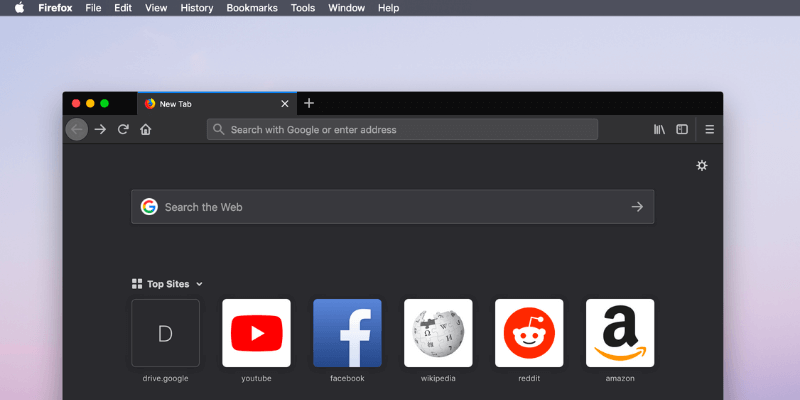Submit web search with arrow button
The height and width of the screenshot is (400, 800).
(637, 207)
